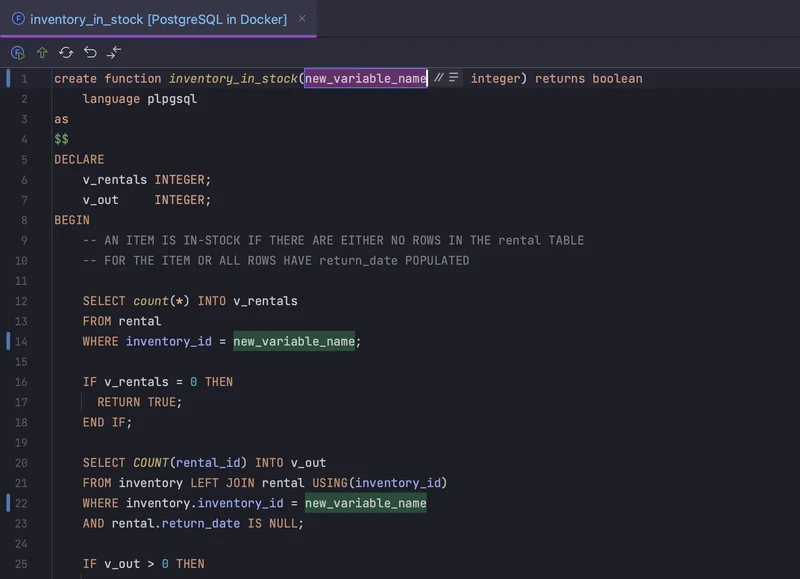Image resolution: width=800 pixels, height=579 pixels.
Task: Click the refresh/synchronize toolbar icon
Action: click(65, 52)
